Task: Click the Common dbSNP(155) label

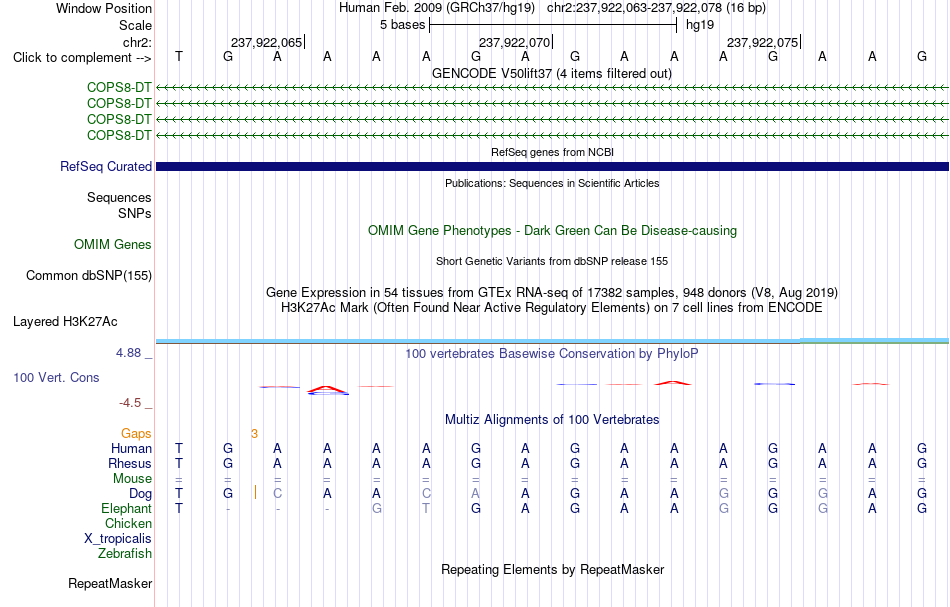Action: 89,276
